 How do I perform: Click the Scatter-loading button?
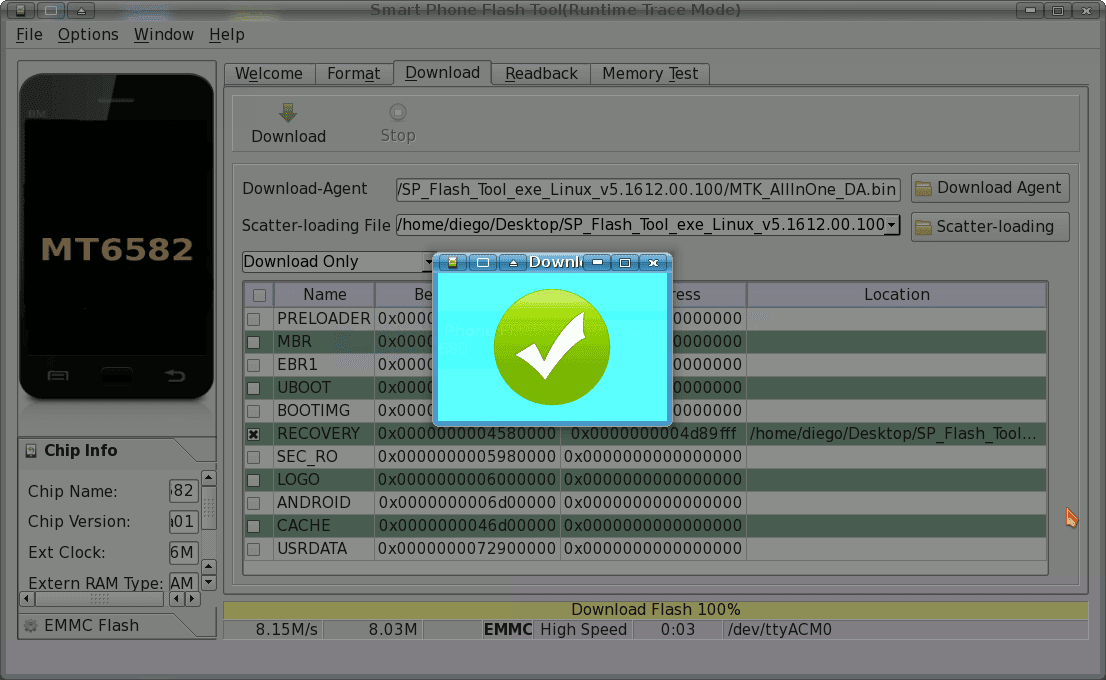pyautogui.click(x=990, y=226)
